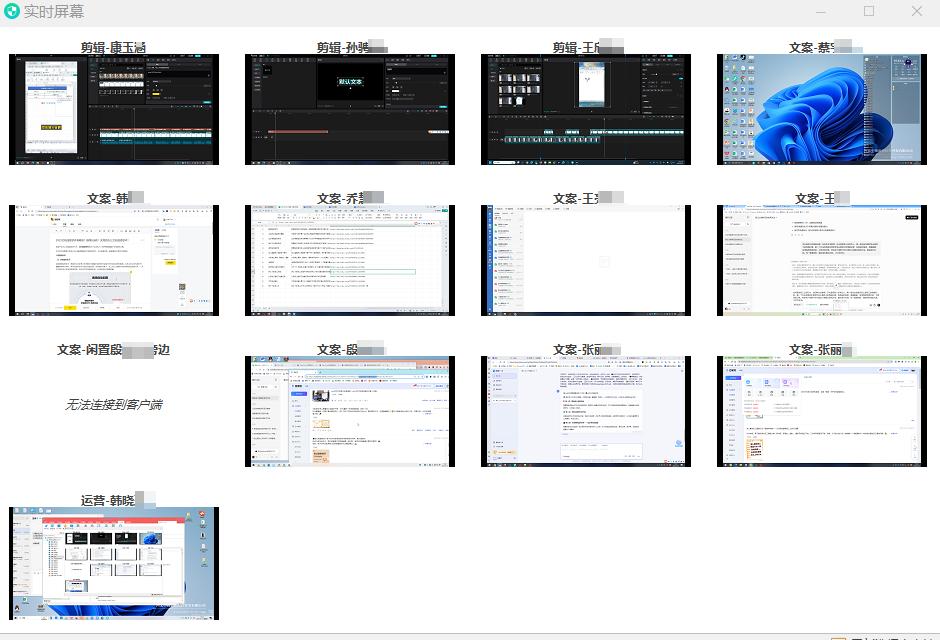940x640 pixels.
Task: Click the green app icon in the title bar
Action: pyautogui.click(x=11, y=11)
